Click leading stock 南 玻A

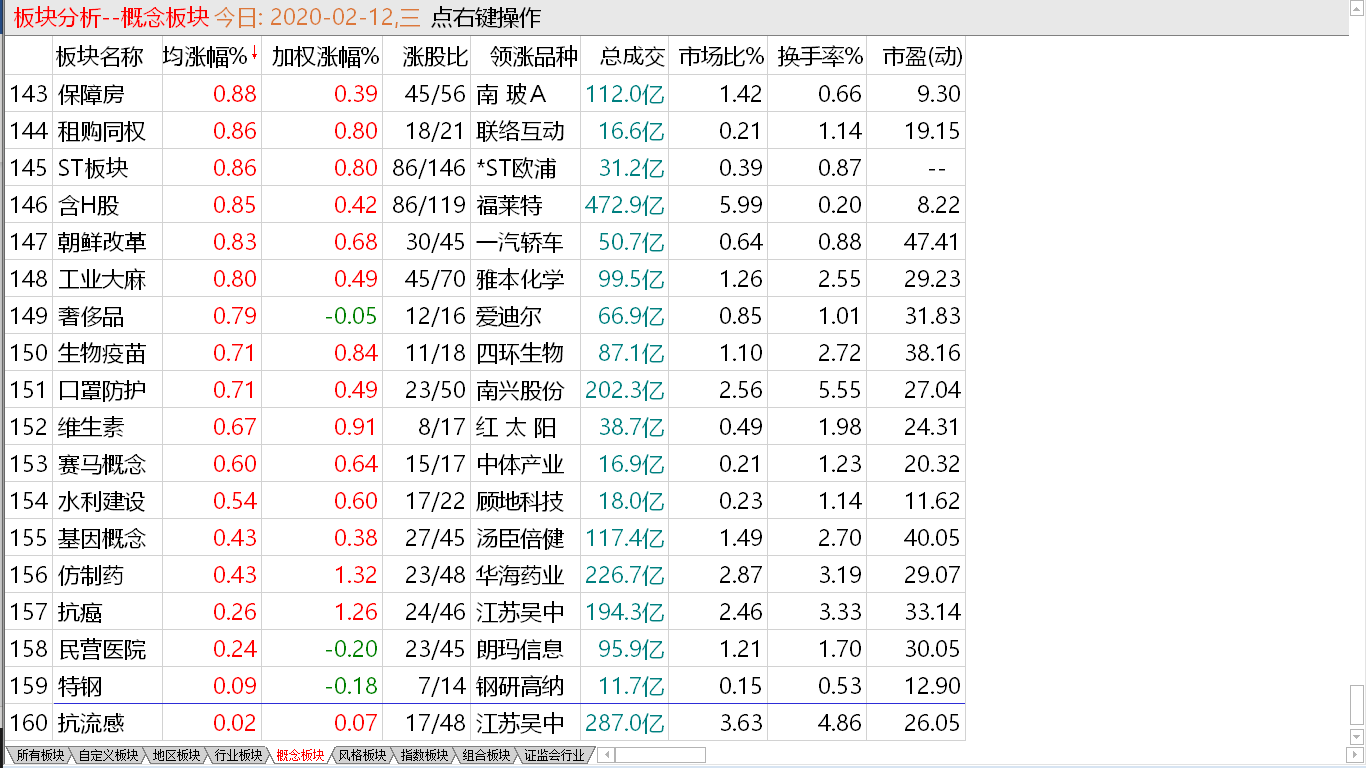511,94
